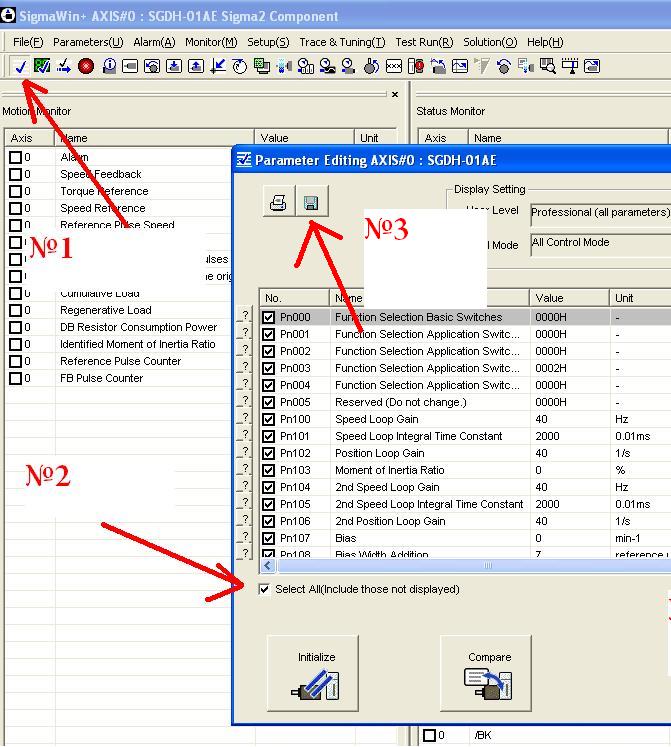Select 'Identified Moment of Inertia Ratio' monitor row
Viewport: 671px width, 747px height.
(118, 344)
